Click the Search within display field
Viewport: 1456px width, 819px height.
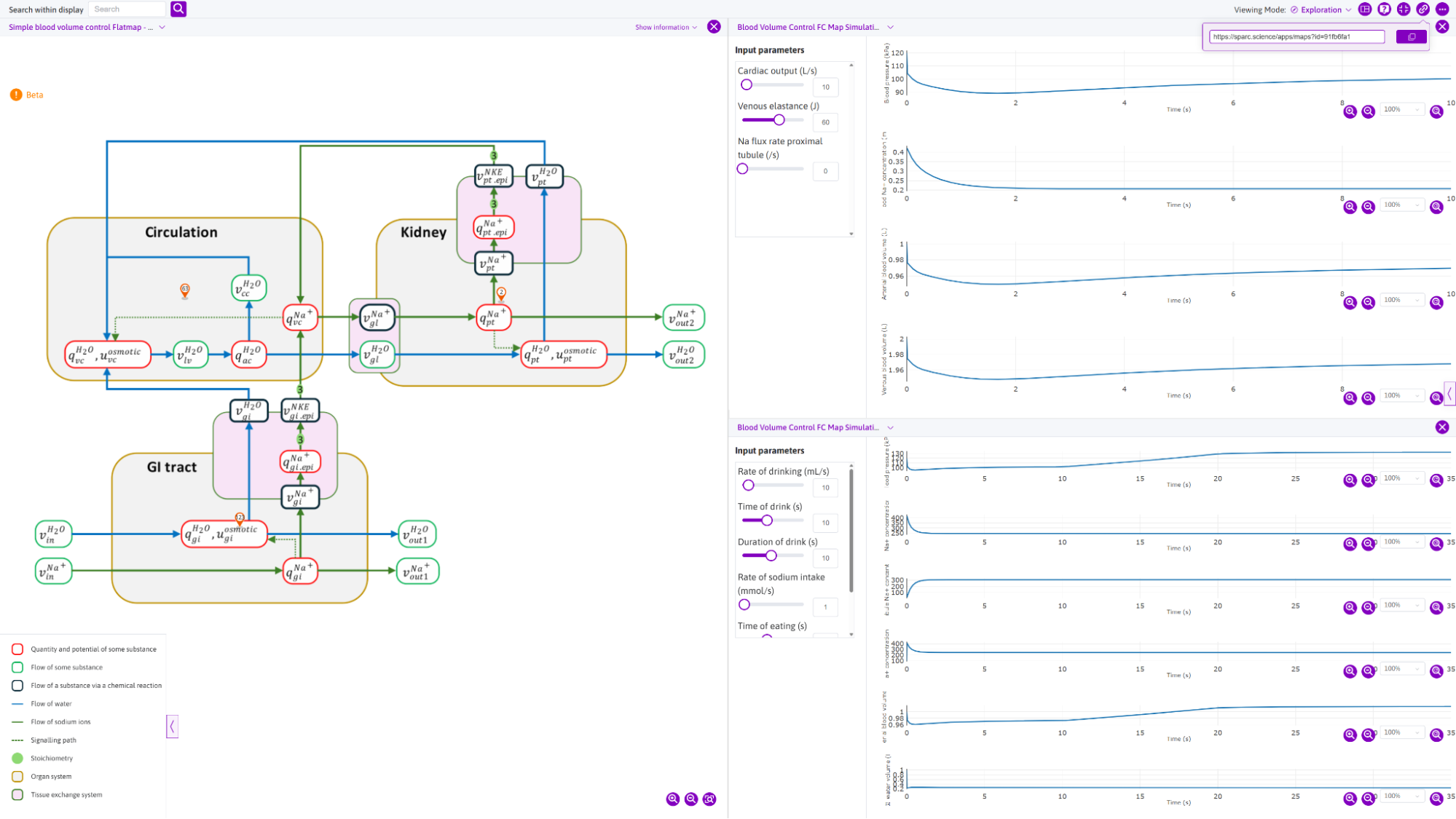click(127, 9)
